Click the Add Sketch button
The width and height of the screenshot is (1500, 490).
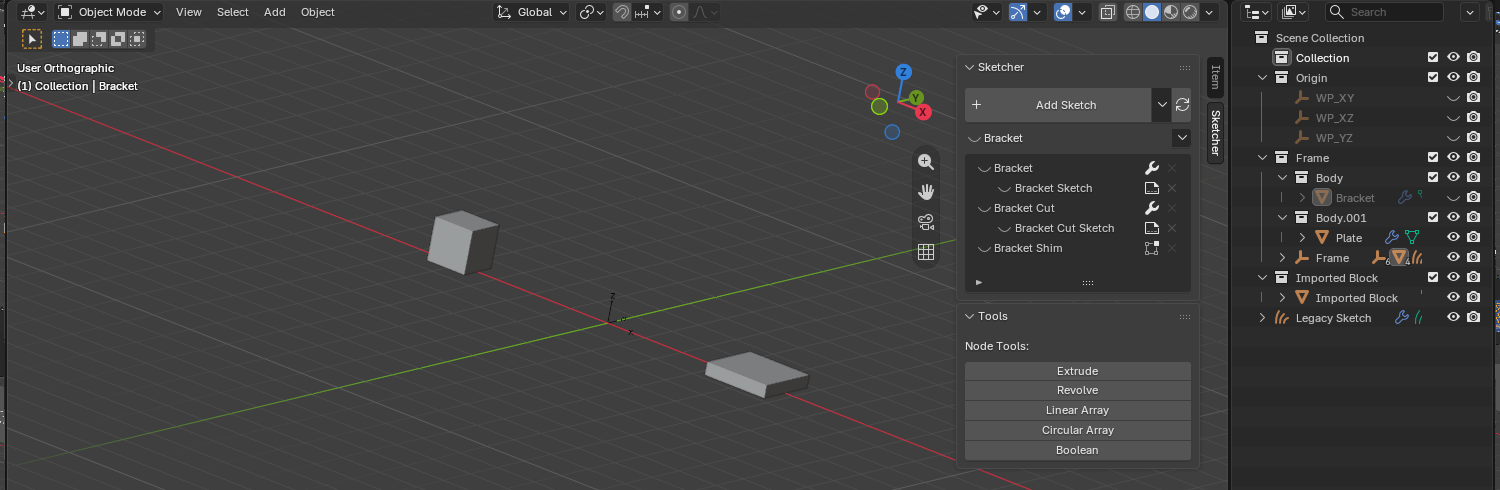point(1058,105)
